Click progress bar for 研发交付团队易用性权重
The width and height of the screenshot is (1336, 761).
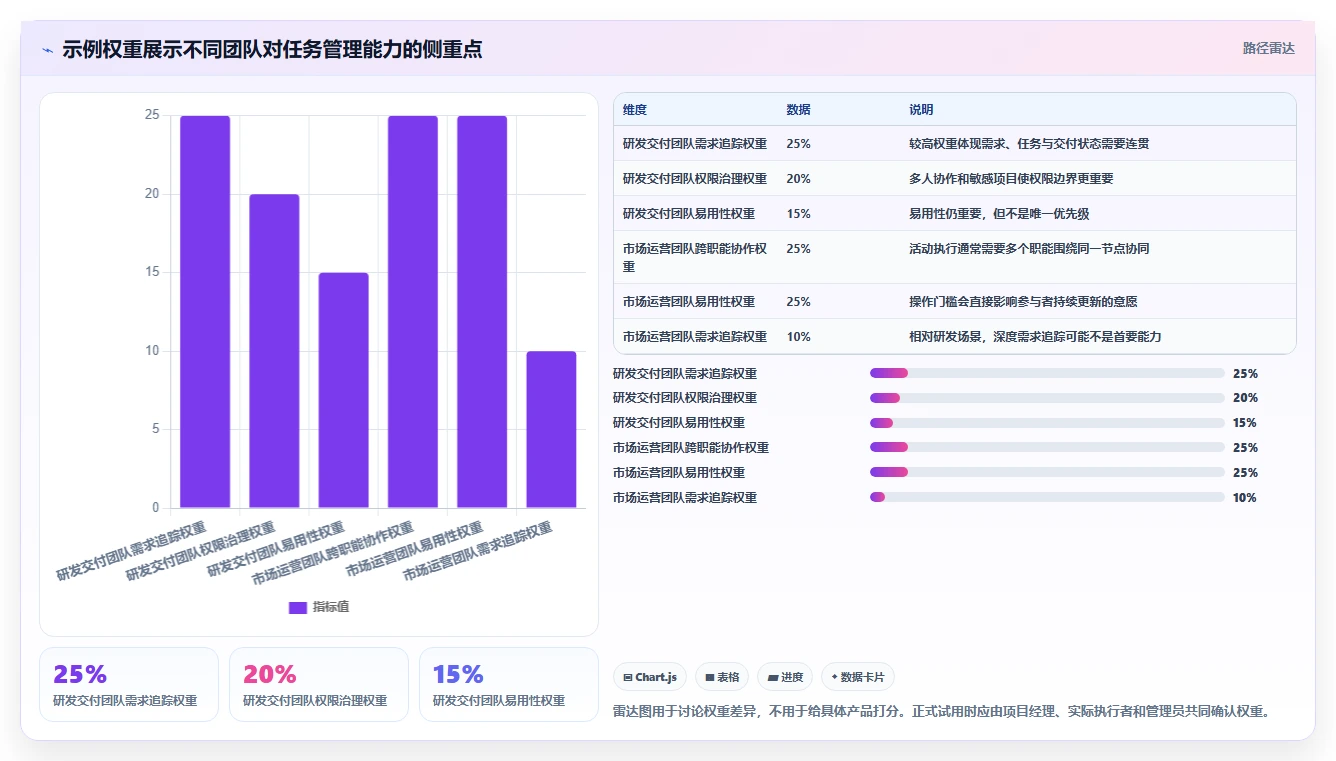(1047, 423)
